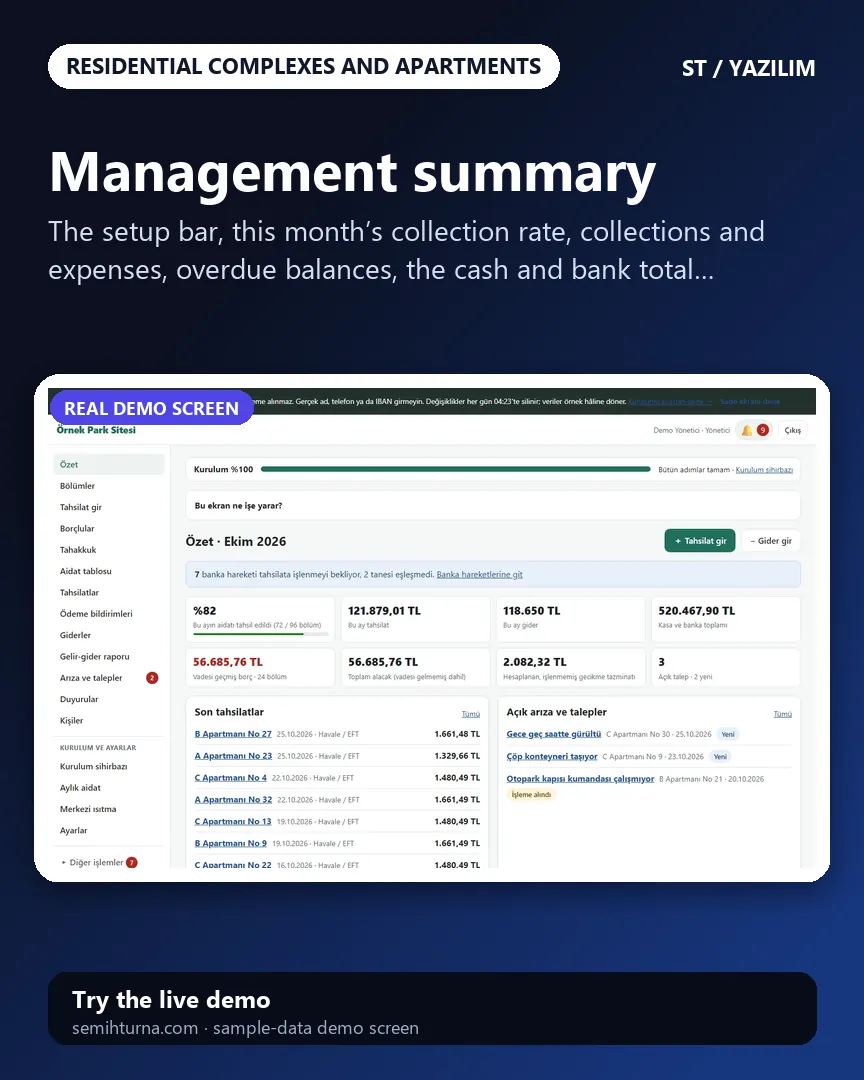The height and width of the screenshot is (1080, 864).
Task: Open Aidat tablosu in the sidebar
Action: click(109, 571)
